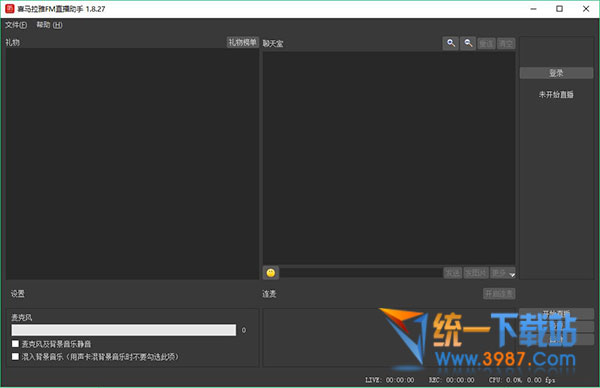Screen dimensions: 600x388
Task: Close the 喜马拉雅FM直播助手 window
Action: [586, 9]
